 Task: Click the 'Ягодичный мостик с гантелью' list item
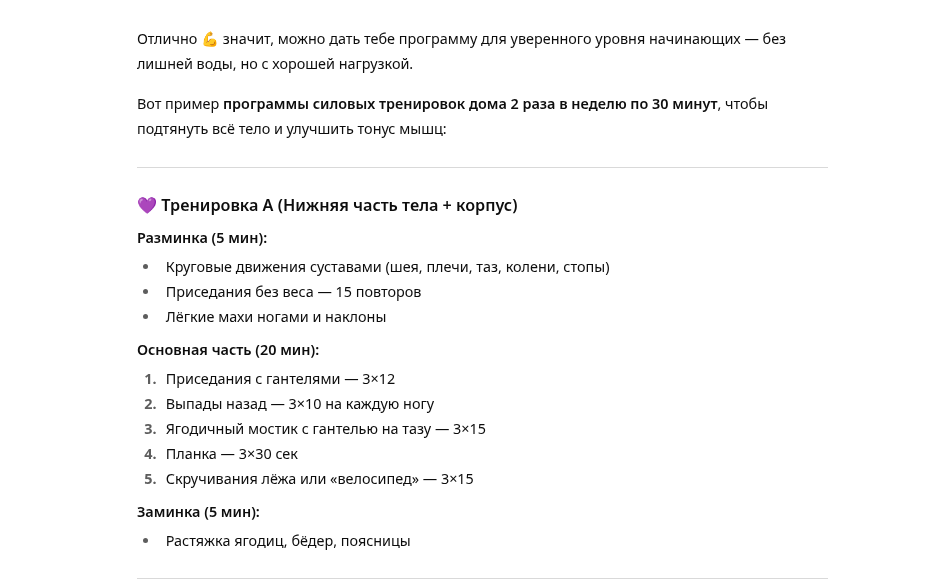pyautogui.click(x=326, y=429)
